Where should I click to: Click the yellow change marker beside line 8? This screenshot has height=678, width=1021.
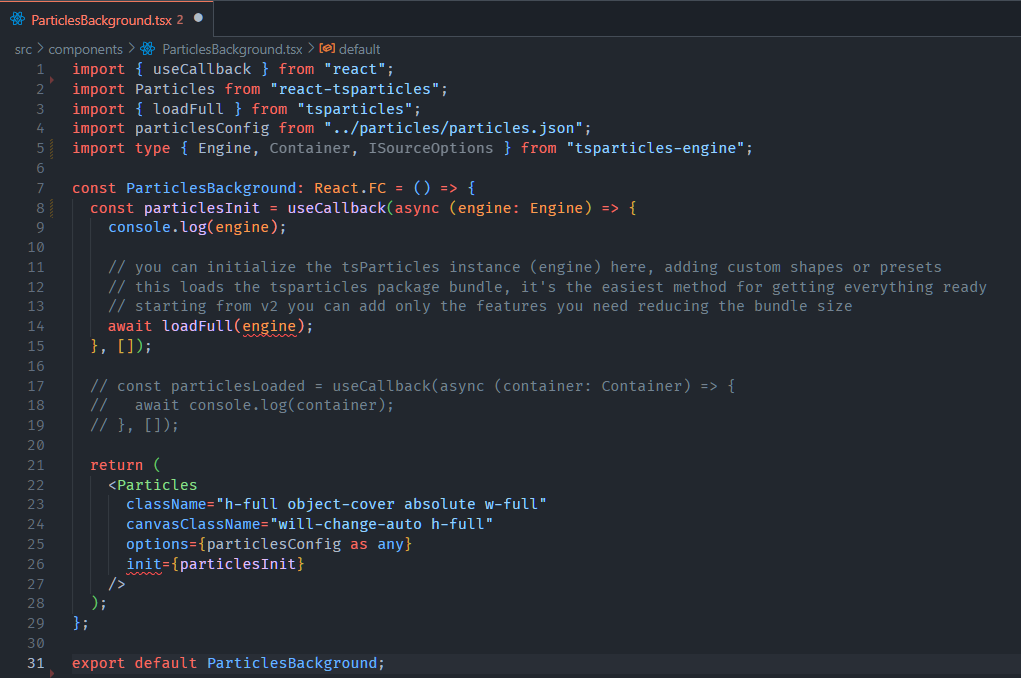[x=53, y=207]
